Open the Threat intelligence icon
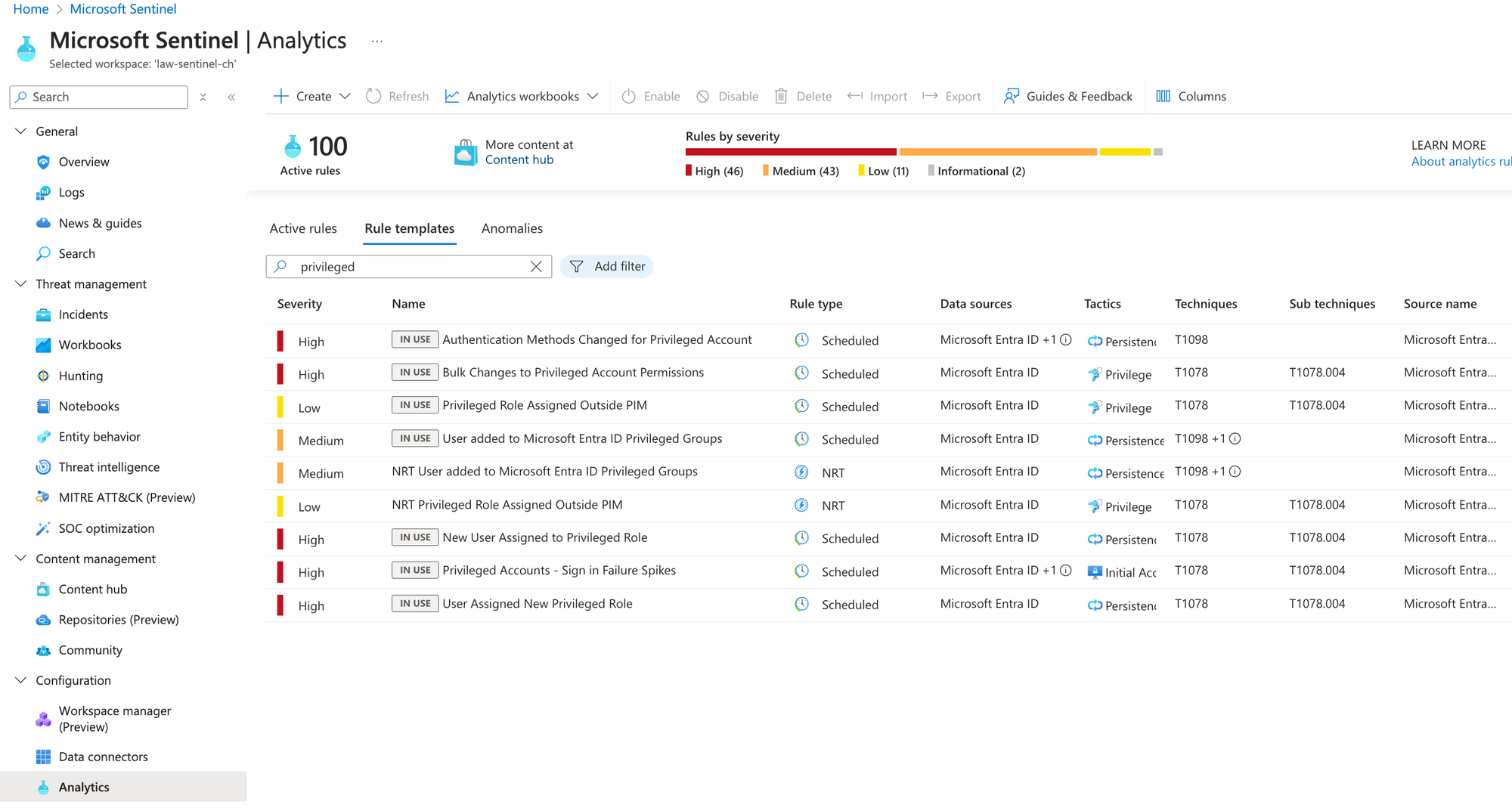This screenshot has width=1512, height=808. [43, 467]
